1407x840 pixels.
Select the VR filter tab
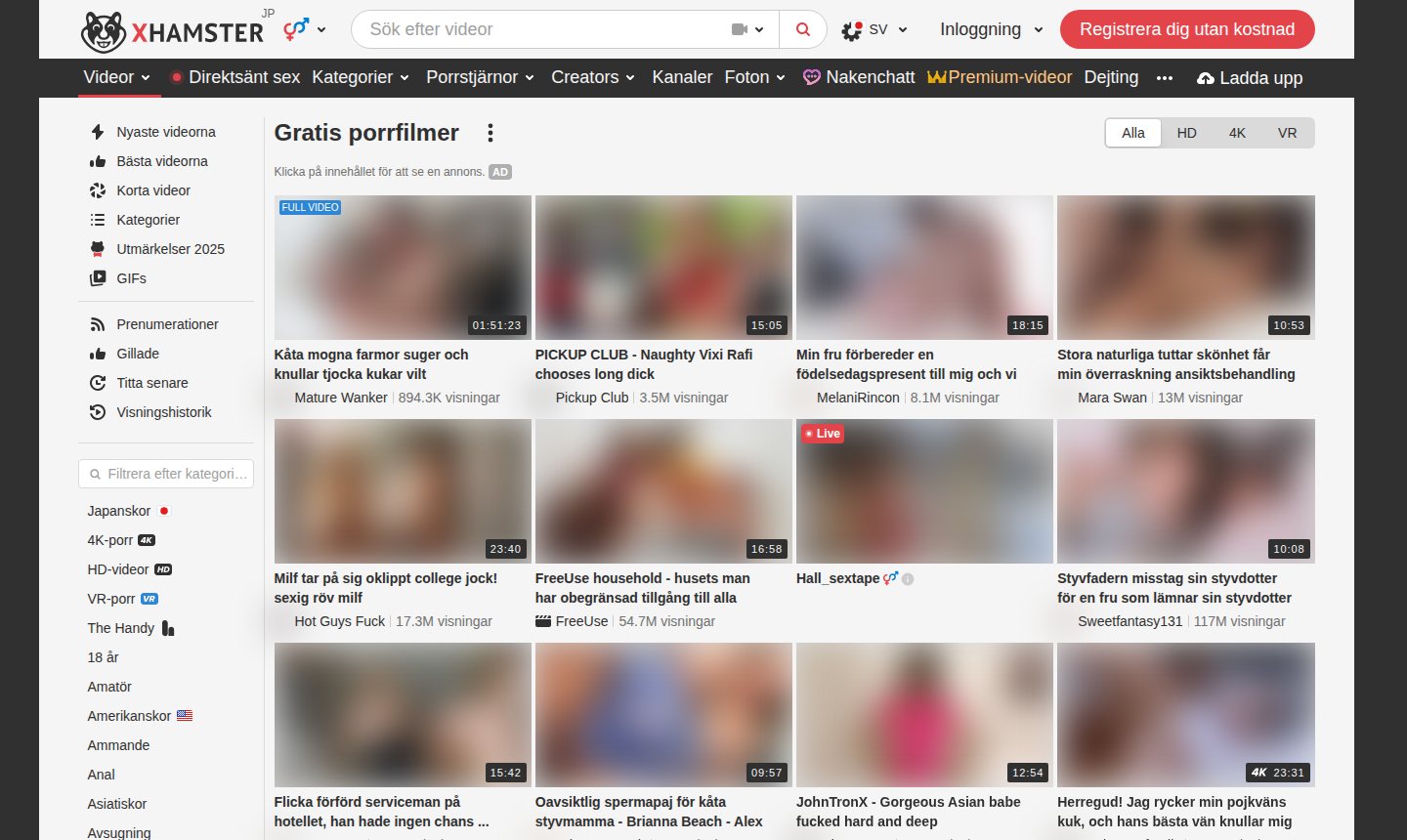tap(1288, 133)
